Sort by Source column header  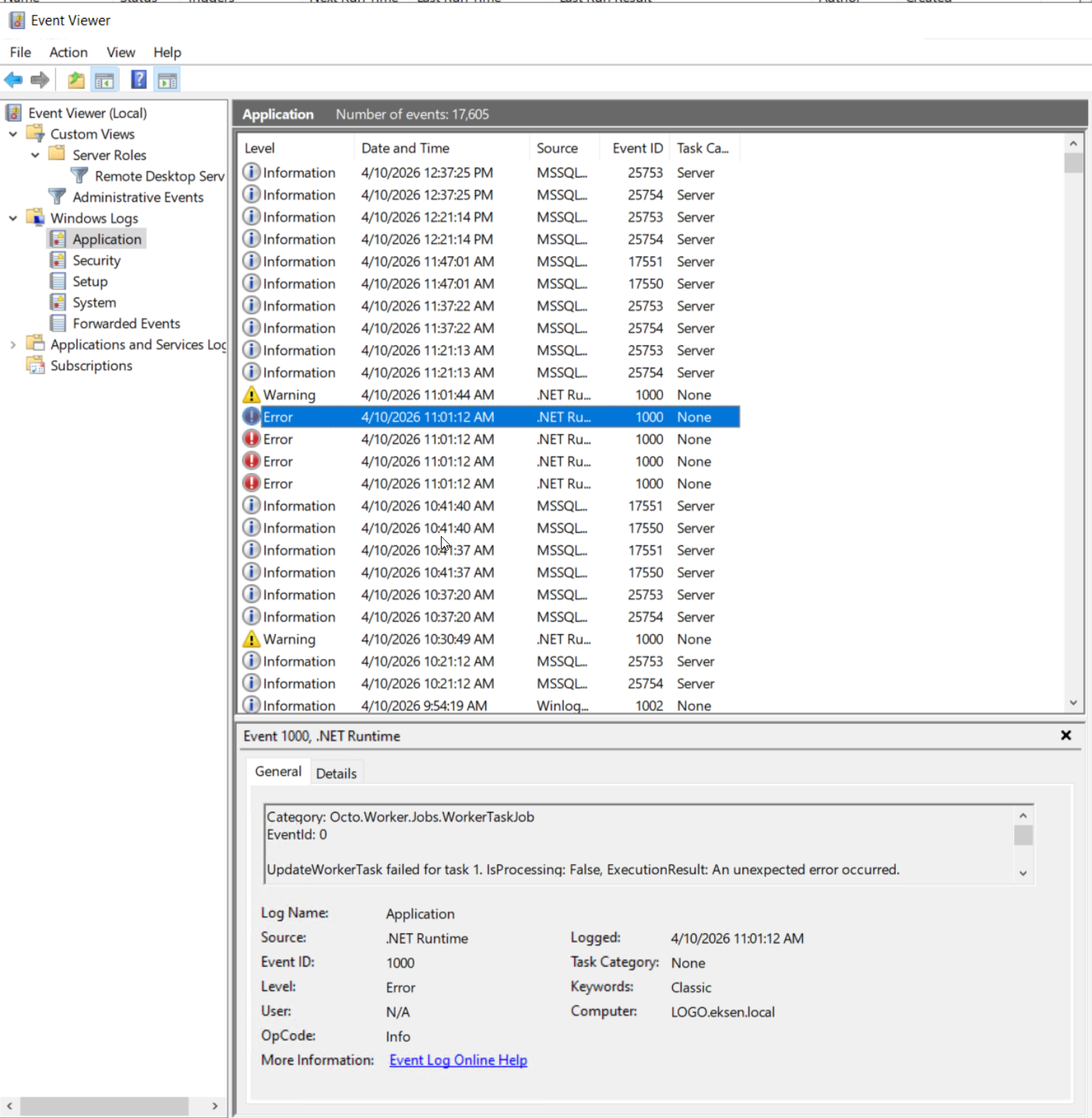(x=565, y=148)
